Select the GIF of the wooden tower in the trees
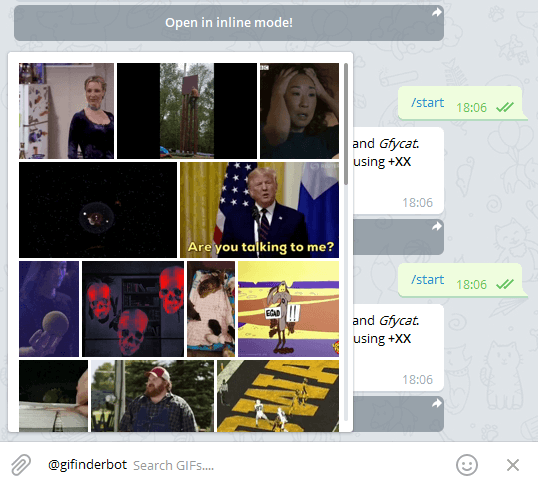538x486 pixels. (x=187, y=111)
